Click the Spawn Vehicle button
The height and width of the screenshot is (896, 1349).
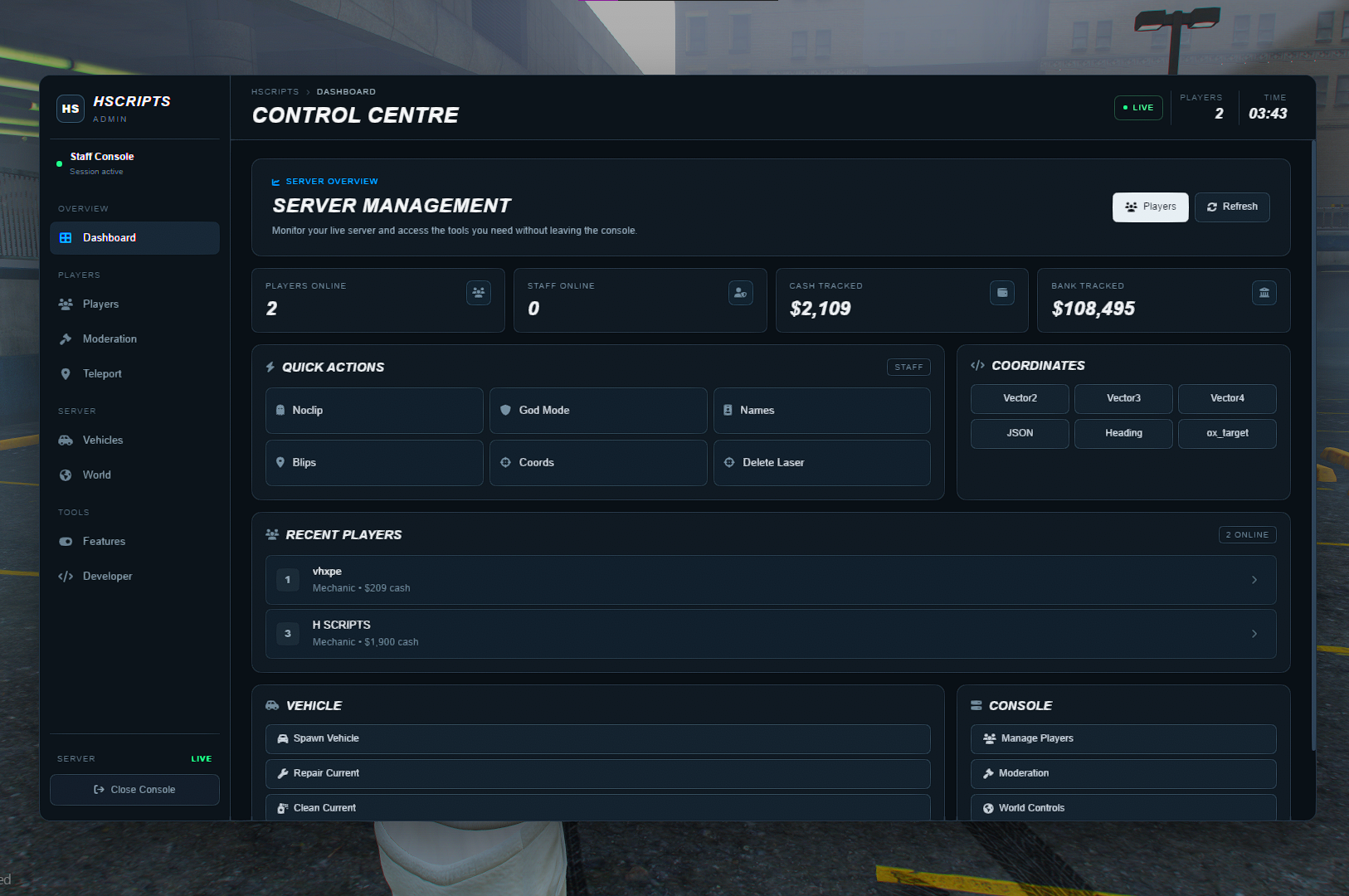click(x=598, y=739)
